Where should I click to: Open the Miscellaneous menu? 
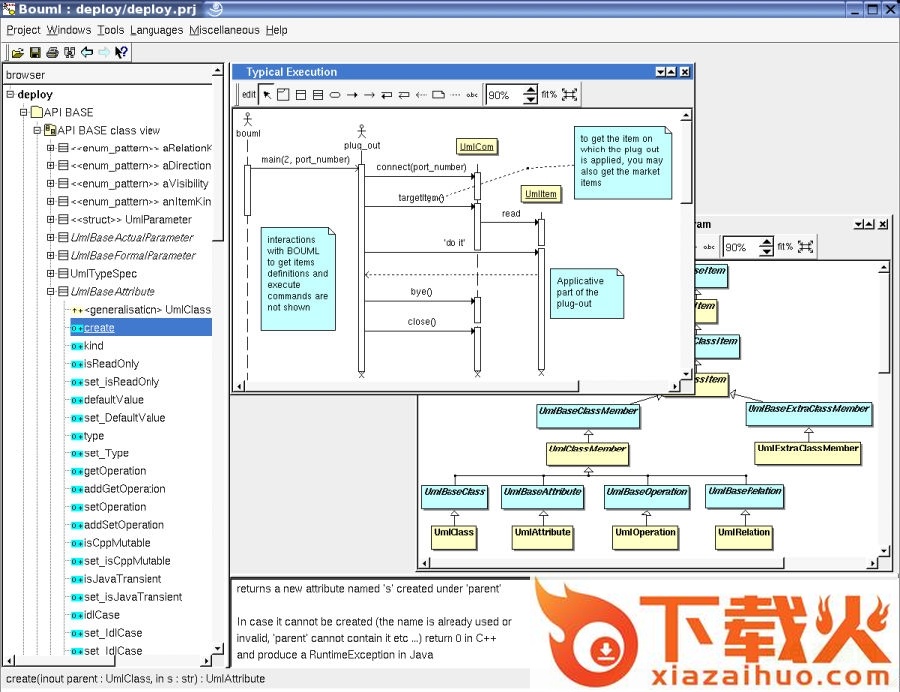click(224, 30)
